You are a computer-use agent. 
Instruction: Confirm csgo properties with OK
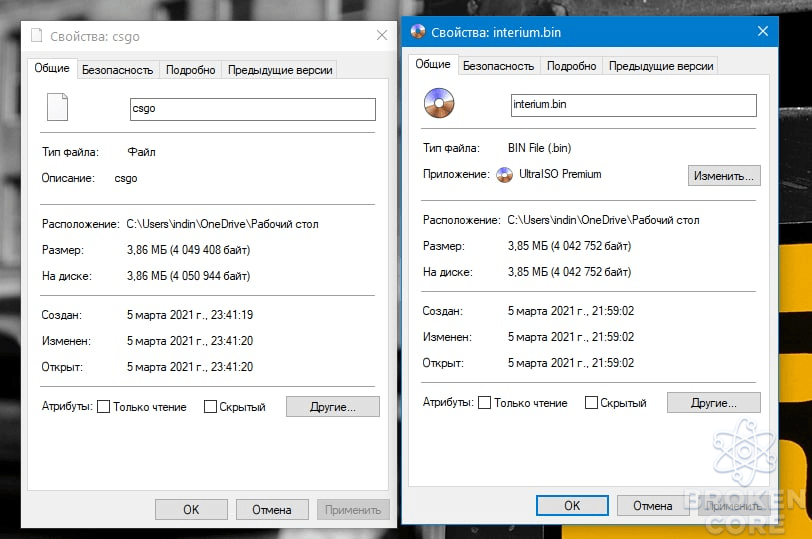point(191,510)
